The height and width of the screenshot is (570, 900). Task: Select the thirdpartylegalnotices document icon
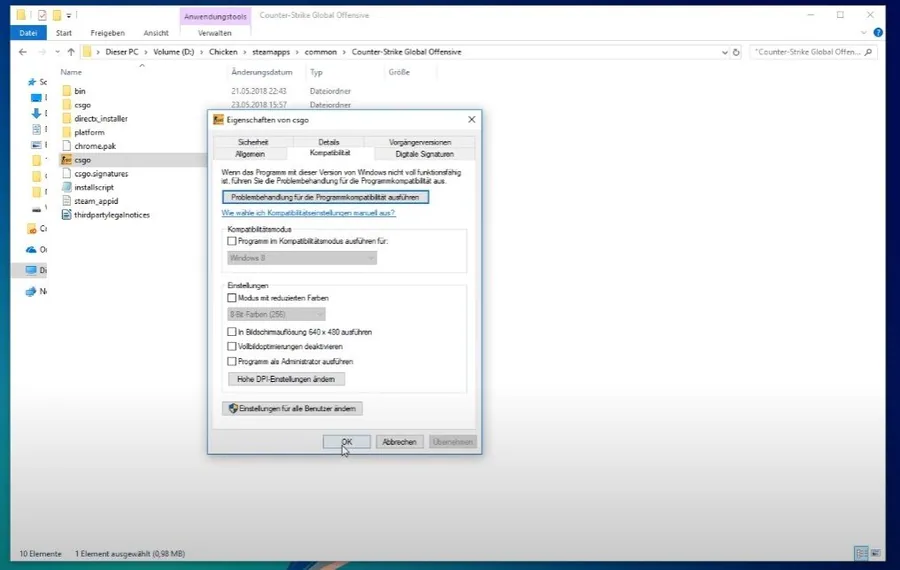tap(67, 215)
